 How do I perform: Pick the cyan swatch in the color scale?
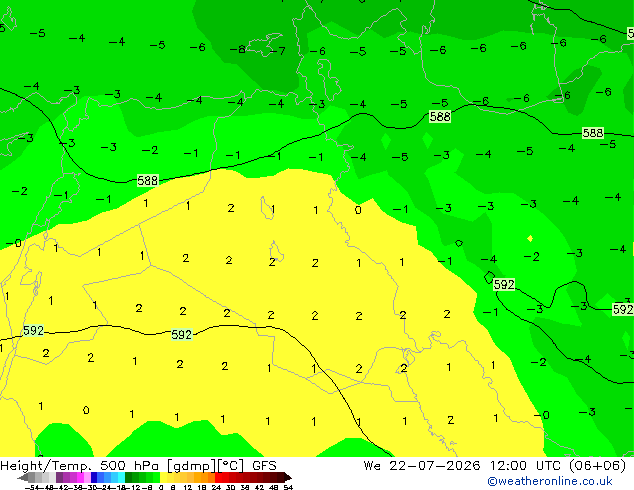coord(121,477)
